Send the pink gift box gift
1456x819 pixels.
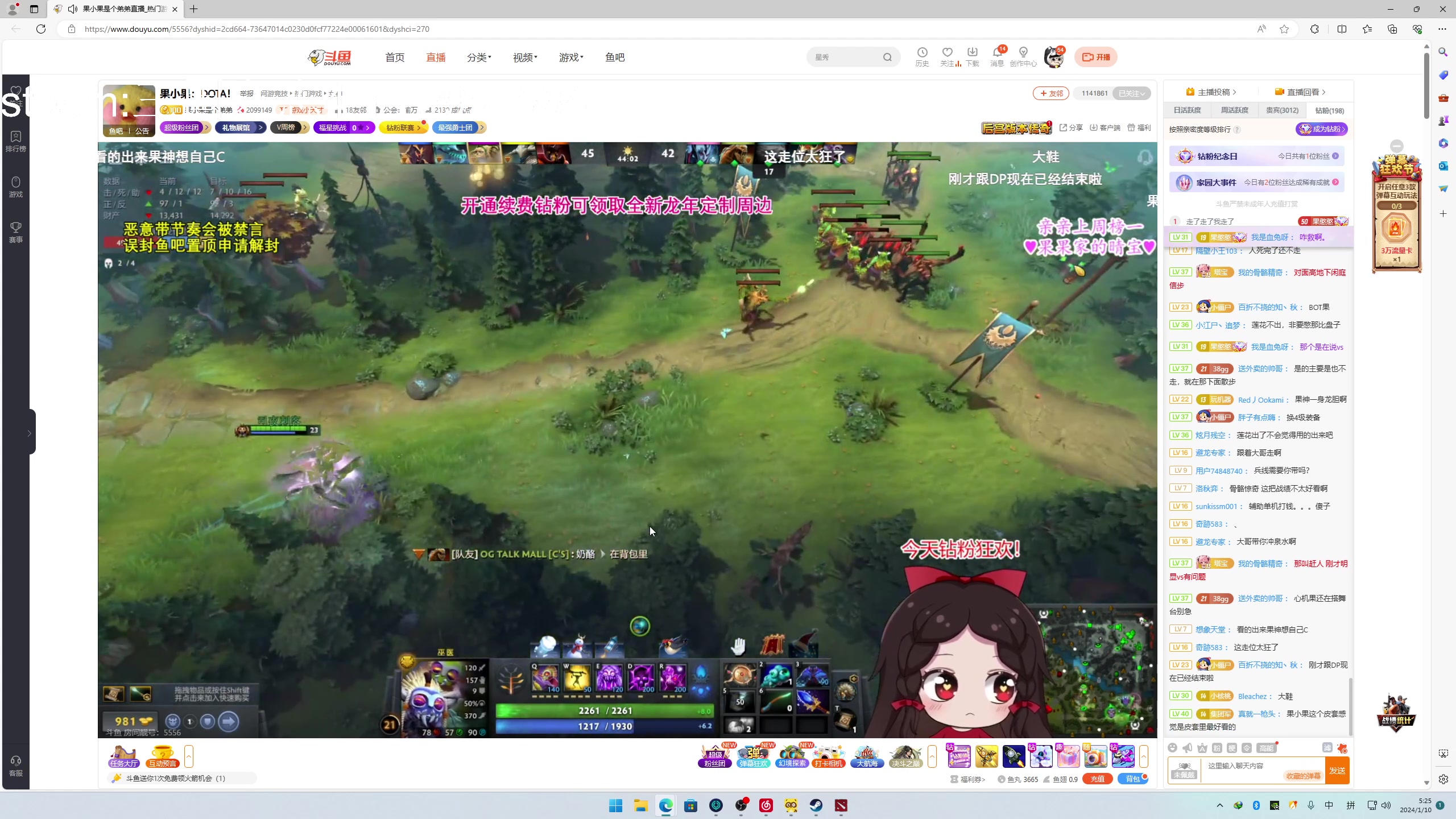tap(1068, 756)
